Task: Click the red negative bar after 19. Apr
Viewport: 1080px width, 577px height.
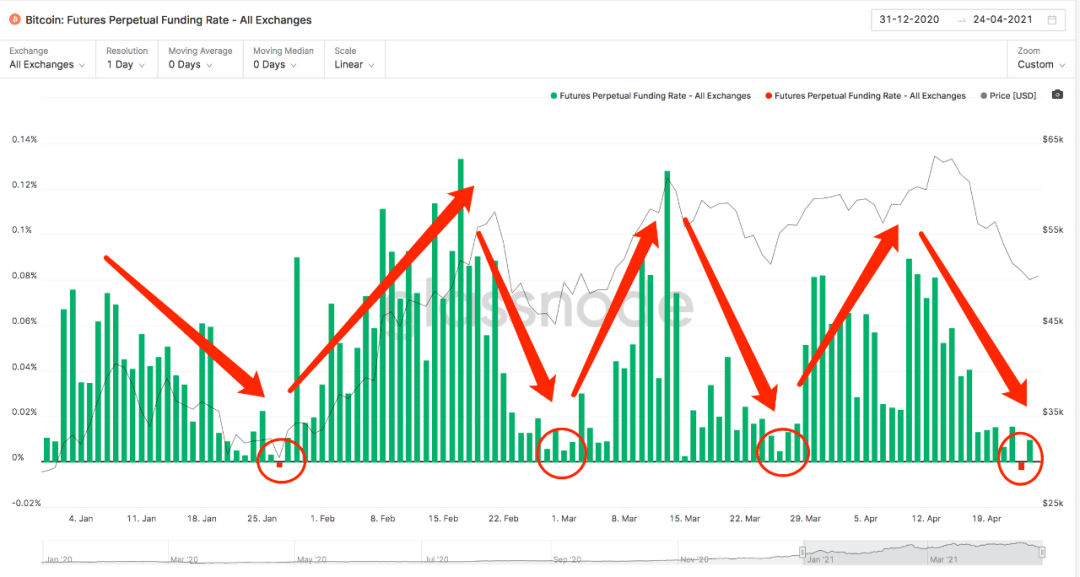Action: (1021, 466)
